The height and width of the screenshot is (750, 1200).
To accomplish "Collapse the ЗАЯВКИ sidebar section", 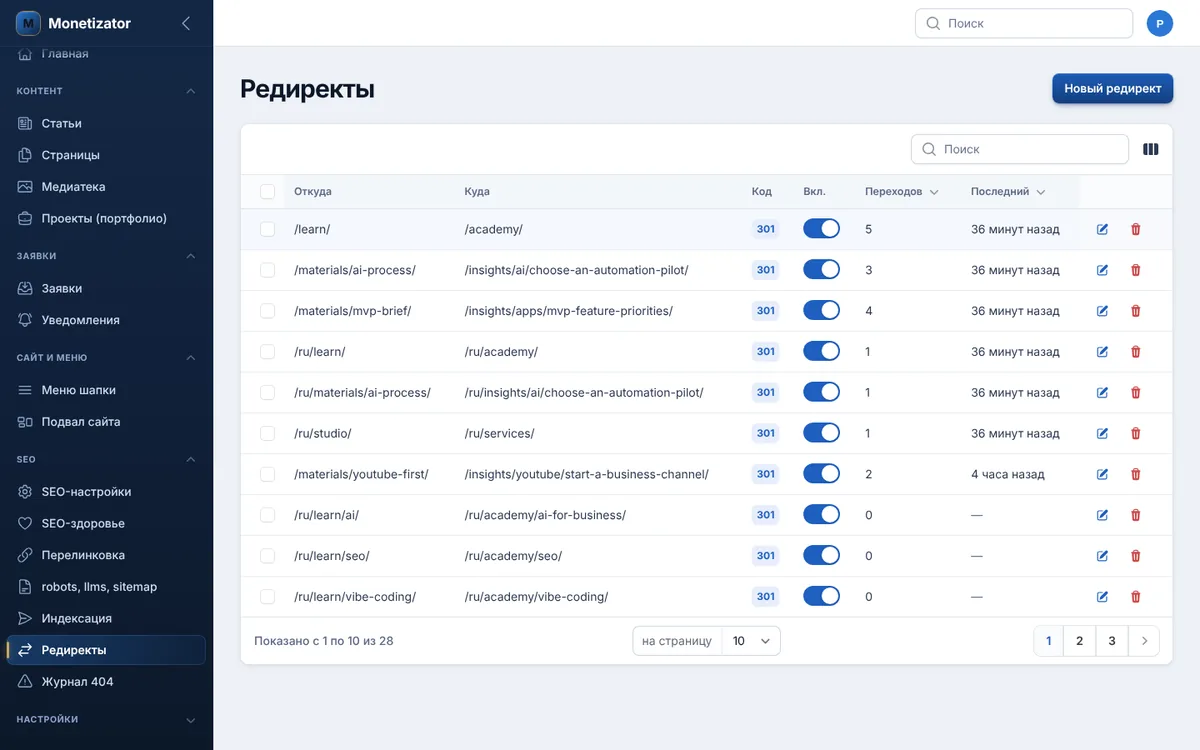I will click(x=190, y=256).
